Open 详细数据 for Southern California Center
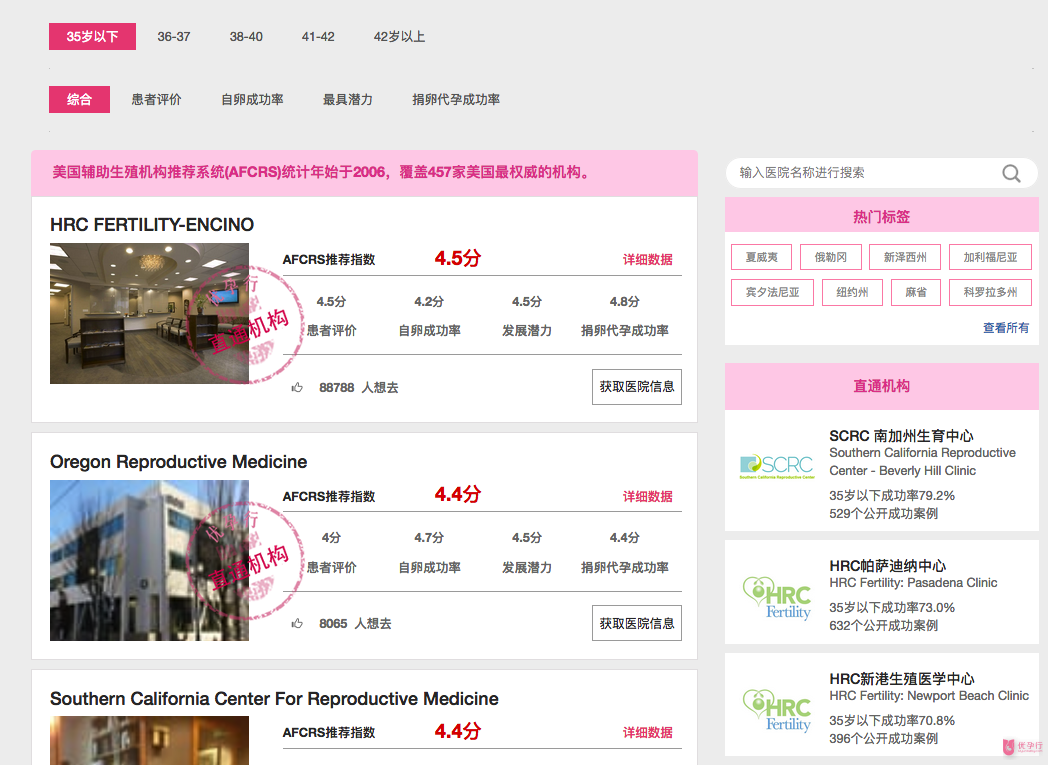This screenshot has width=1048, height=765. (x=648, y=732)
